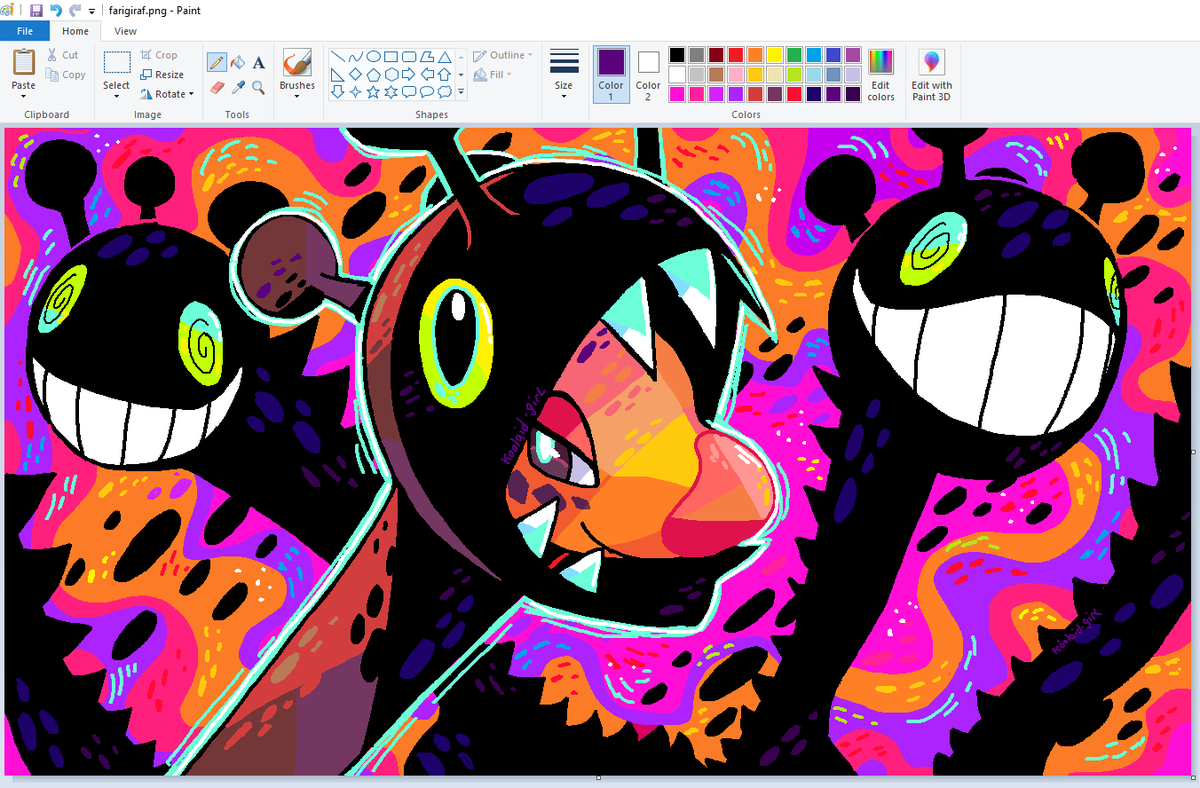
Task: Switch to the View tab
Action: (x=125, y=31)
